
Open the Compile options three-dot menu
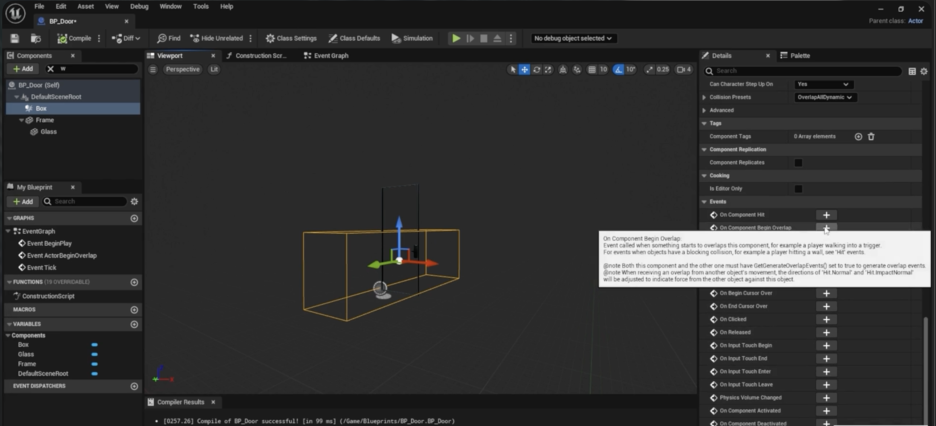click(x=99, y=38)
